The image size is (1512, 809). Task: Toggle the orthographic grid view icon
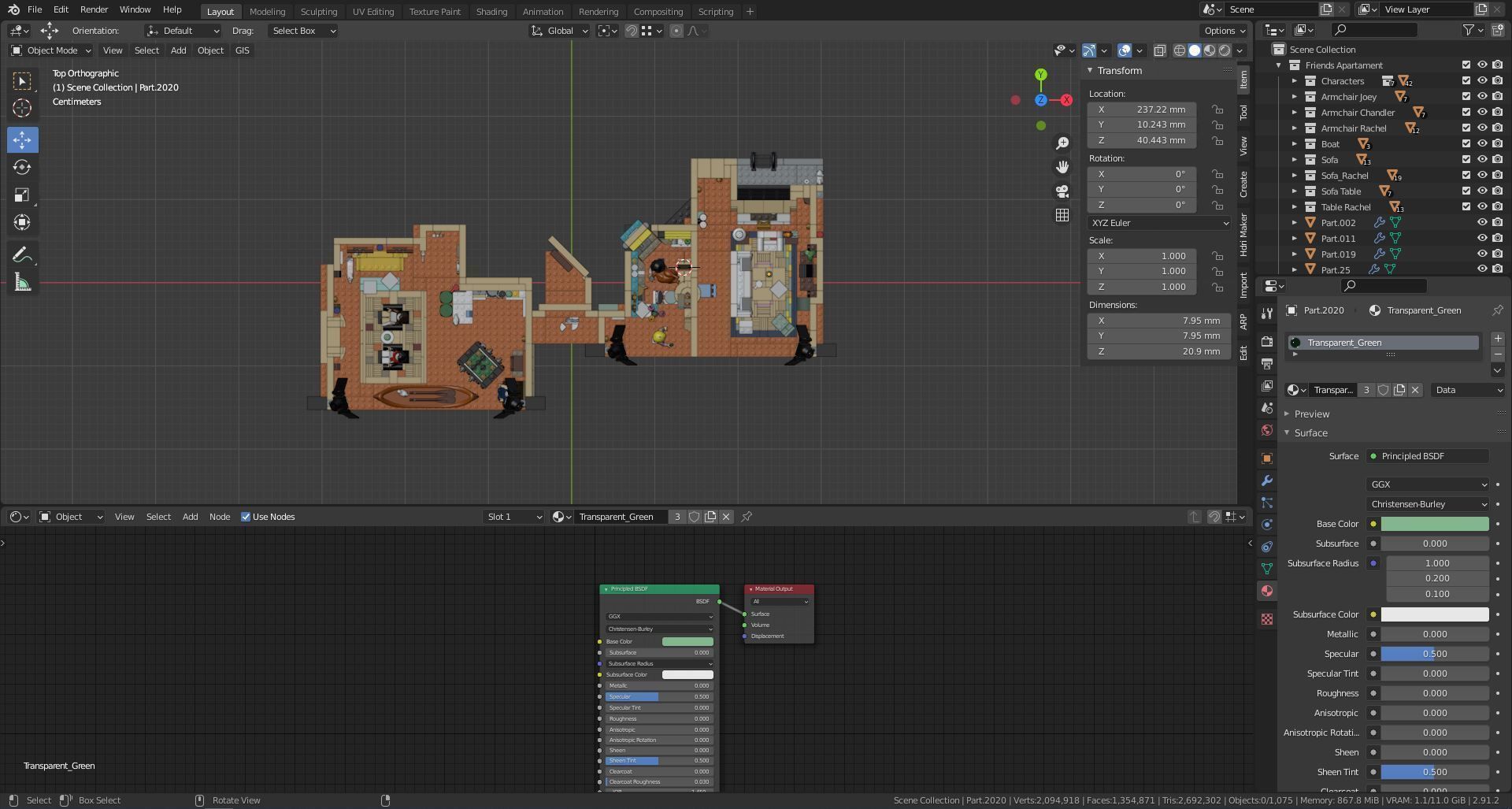click(1062, 215)
